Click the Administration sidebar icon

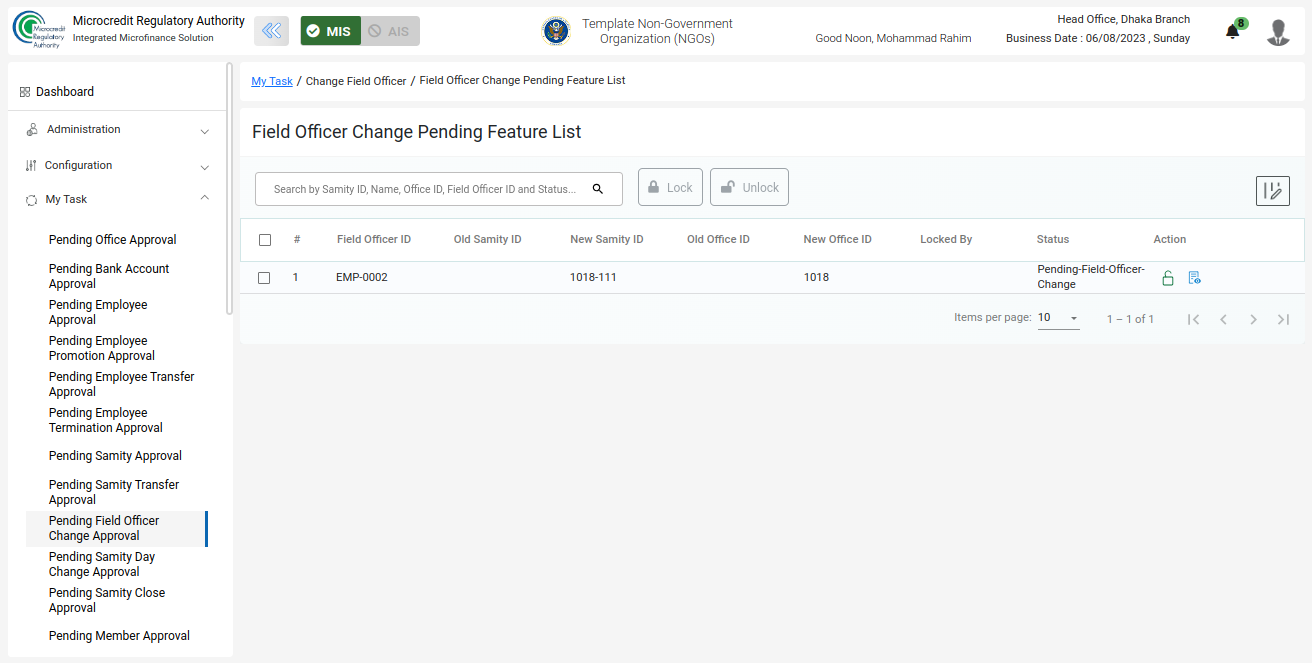pyautogui.click(x=32, y=130)
